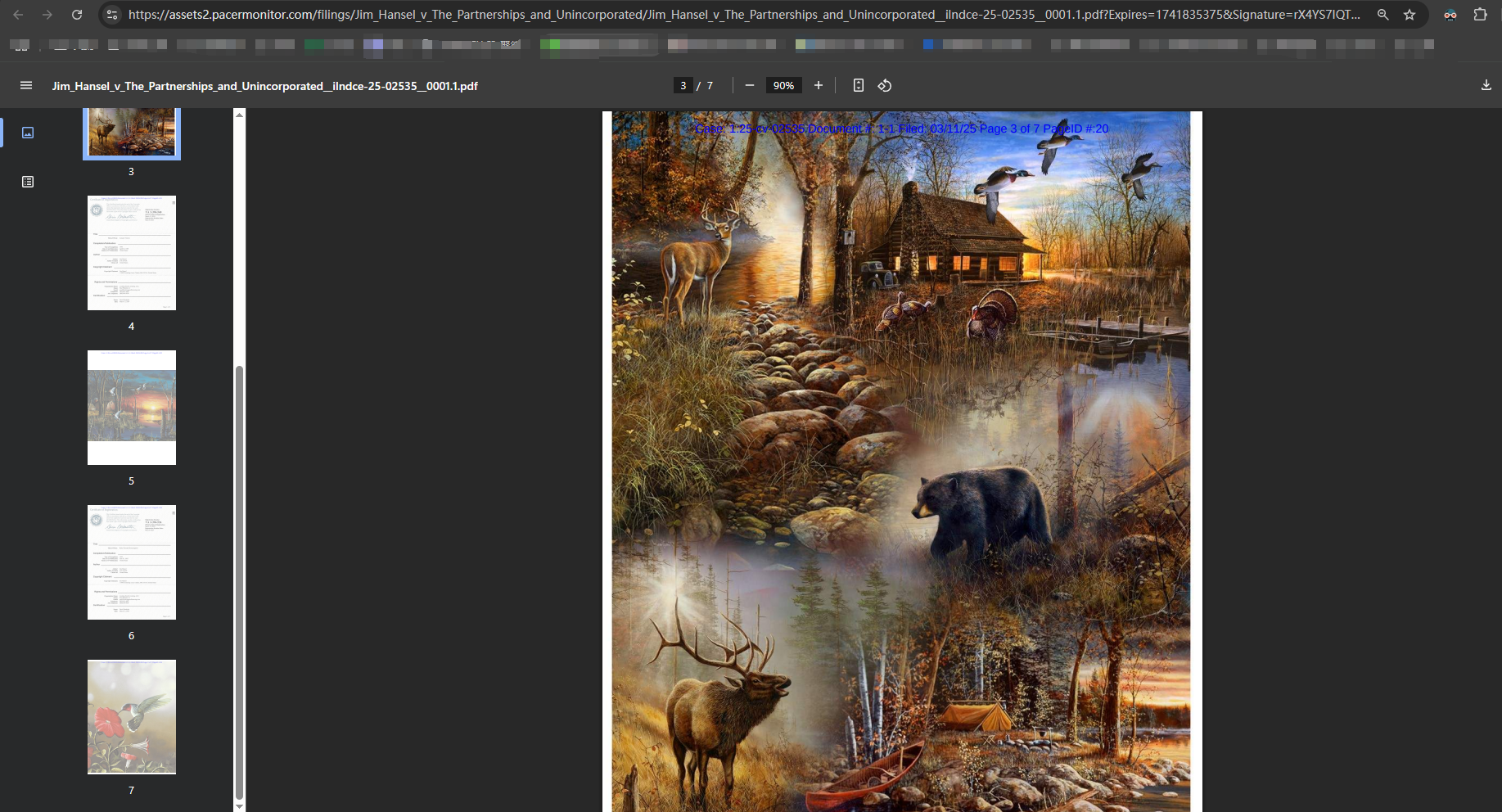
Task: Rotate the PDF counterclockwise
Action: click(885, 86)
